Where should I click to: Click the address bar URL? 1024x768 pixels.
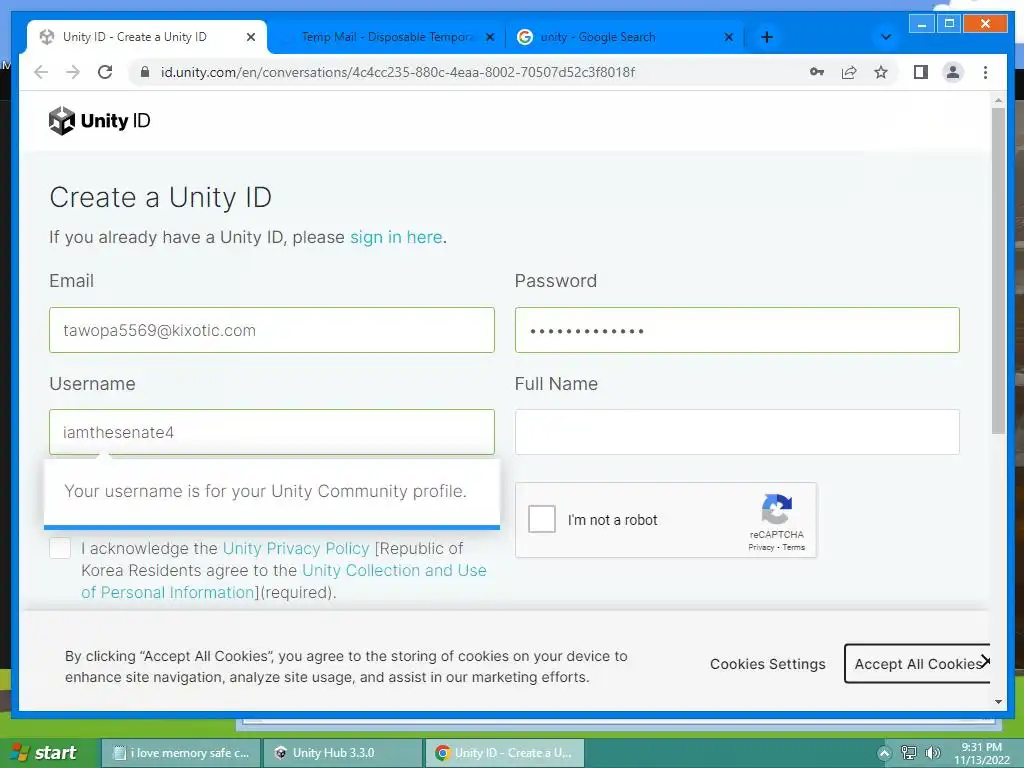click(398, 72)
